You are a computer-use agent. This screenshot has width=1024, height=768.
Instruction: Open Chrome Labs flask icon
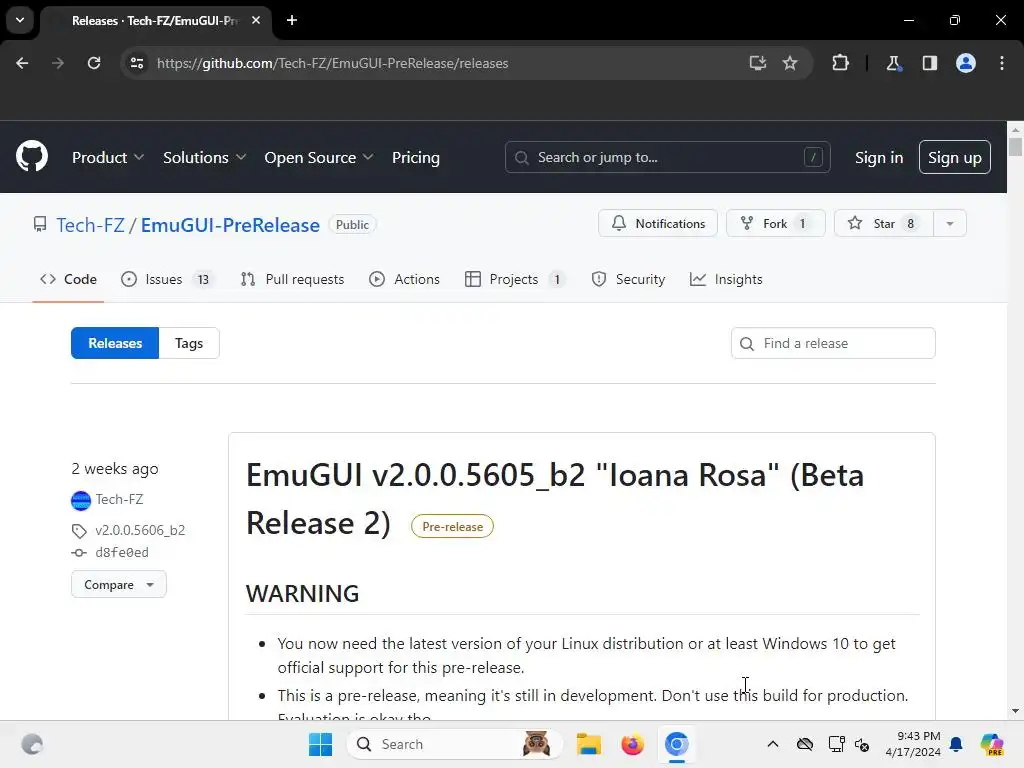[x=893, y=63]
